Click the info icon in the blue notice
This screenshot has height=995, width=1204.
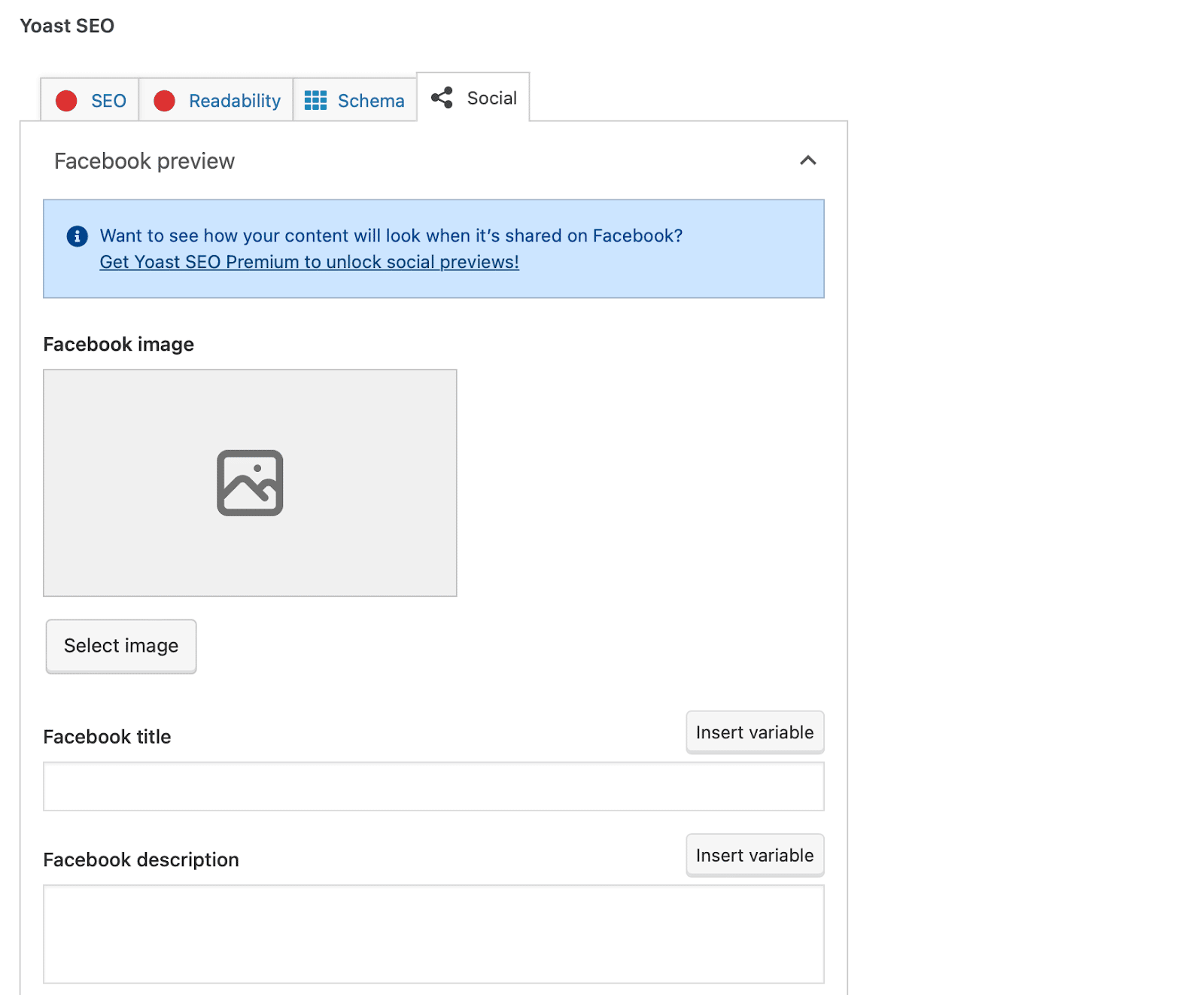click(x=76, y=235)
